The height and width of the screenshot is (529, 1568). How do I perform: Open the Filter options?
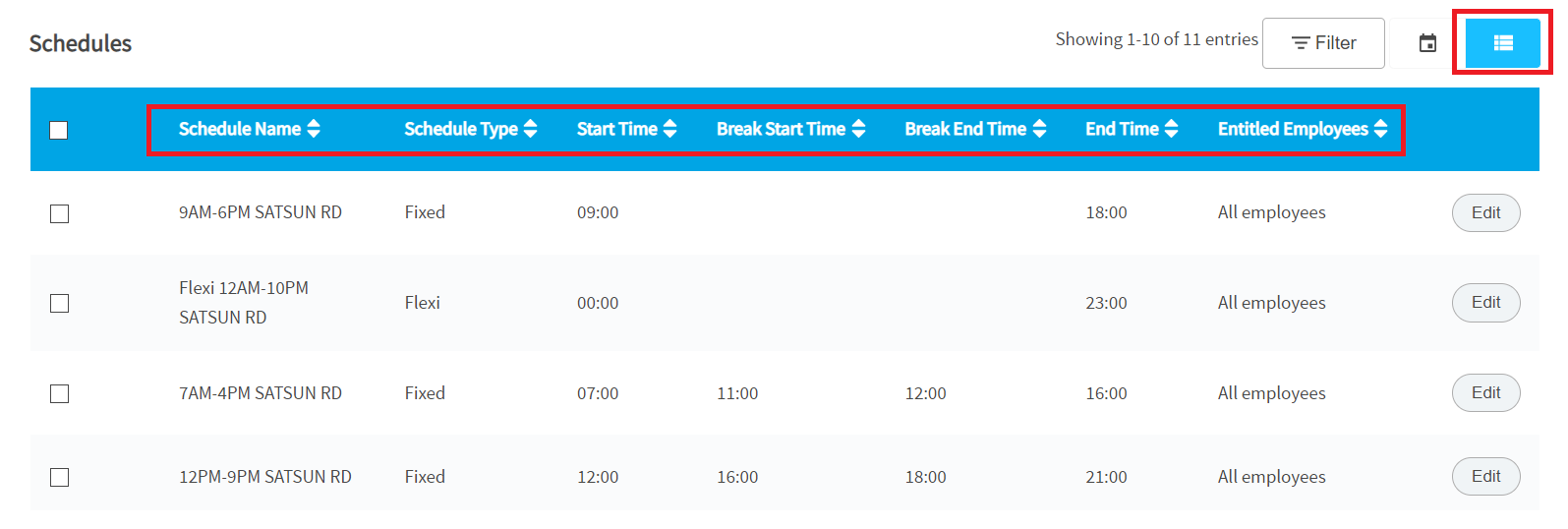1323,43
